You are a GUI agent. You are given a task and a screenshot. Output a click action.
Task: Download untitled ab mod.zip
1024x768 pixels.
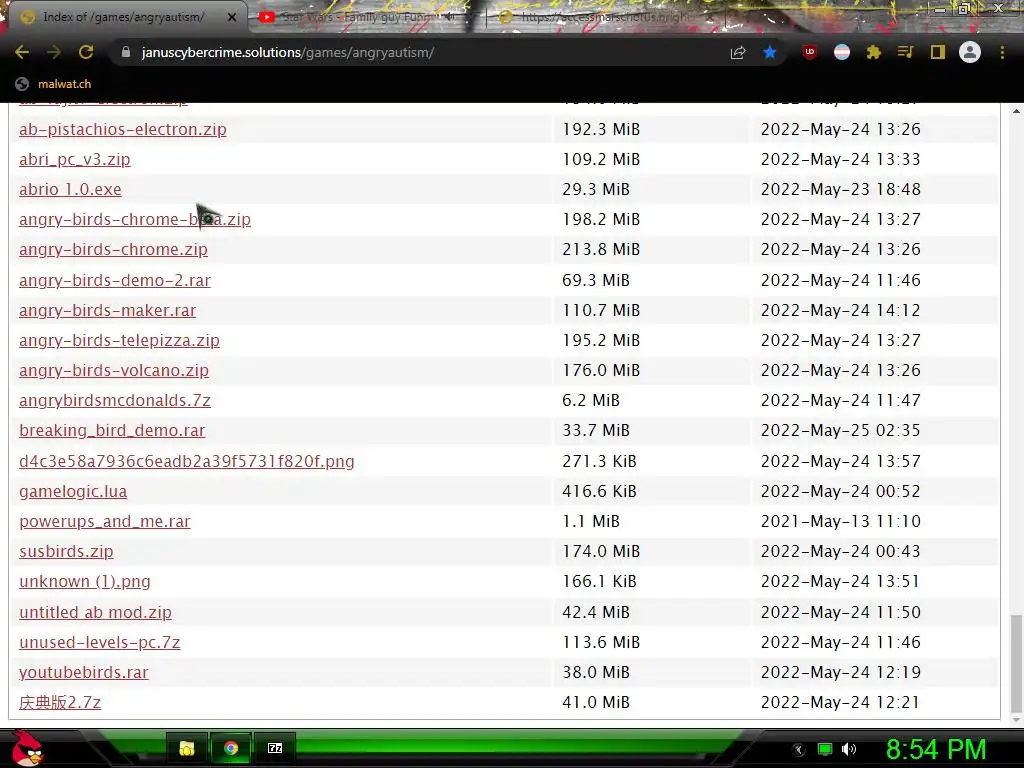coord(95,612)
